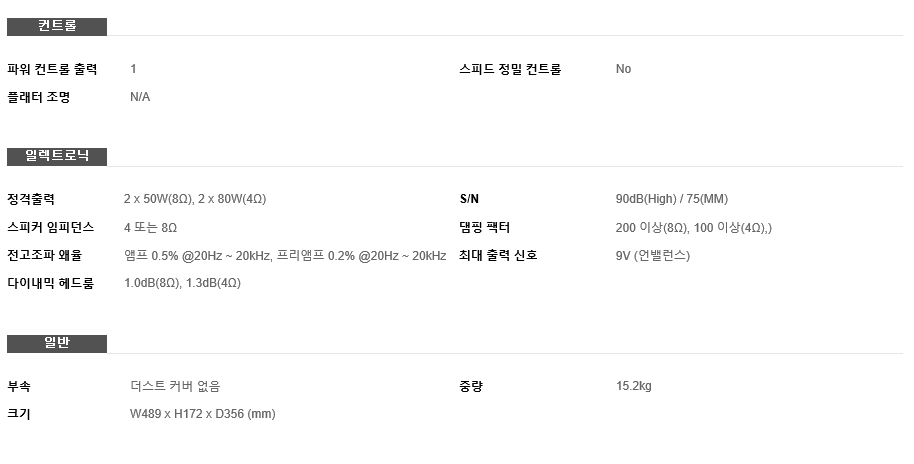Image resolution: width=914 pixels, height=464 pixels.
Task: Click the W489 x H172 x D356 dimensions
Action: coord(203,414)
